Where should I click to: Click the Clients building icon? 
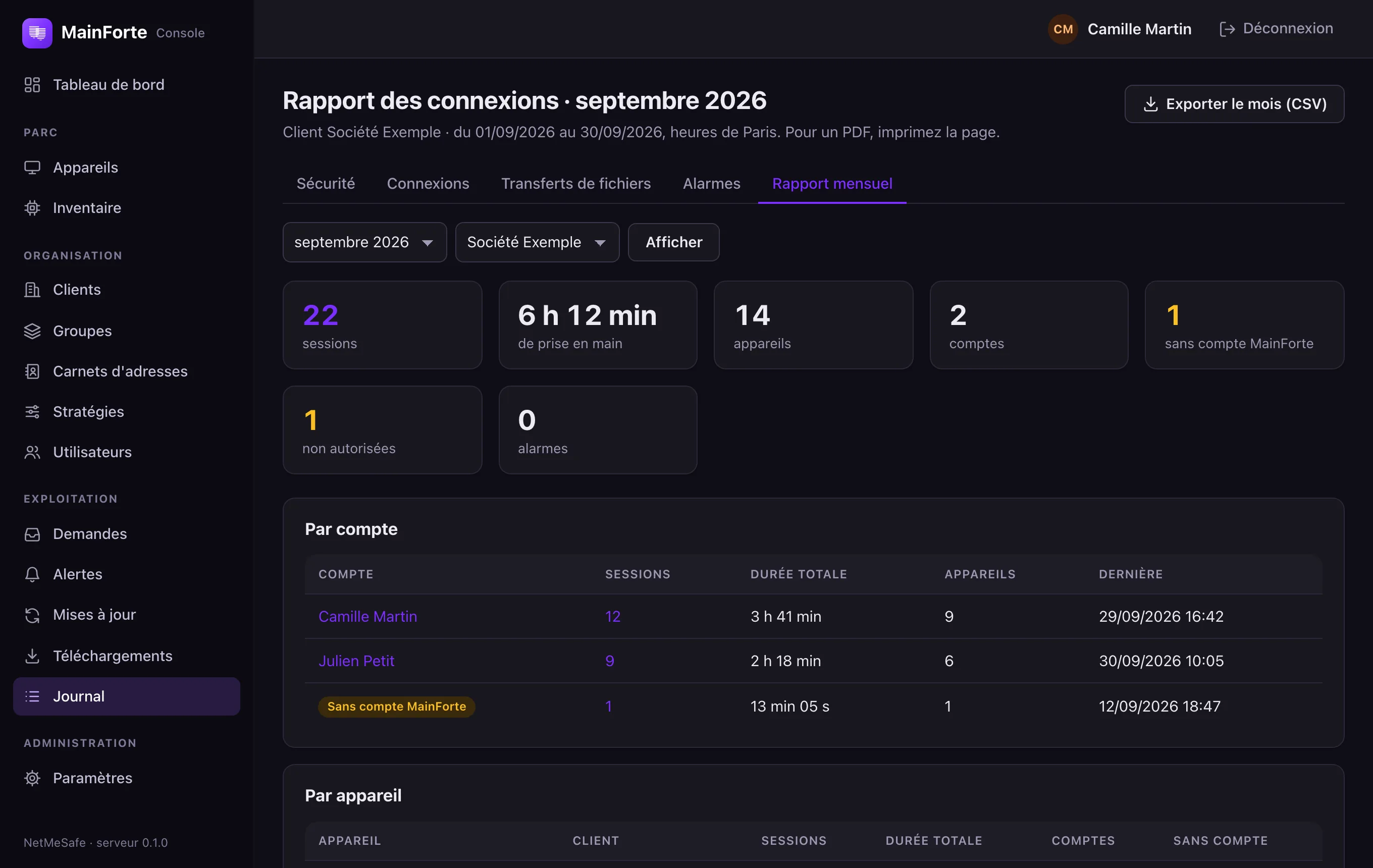[32, 290]
